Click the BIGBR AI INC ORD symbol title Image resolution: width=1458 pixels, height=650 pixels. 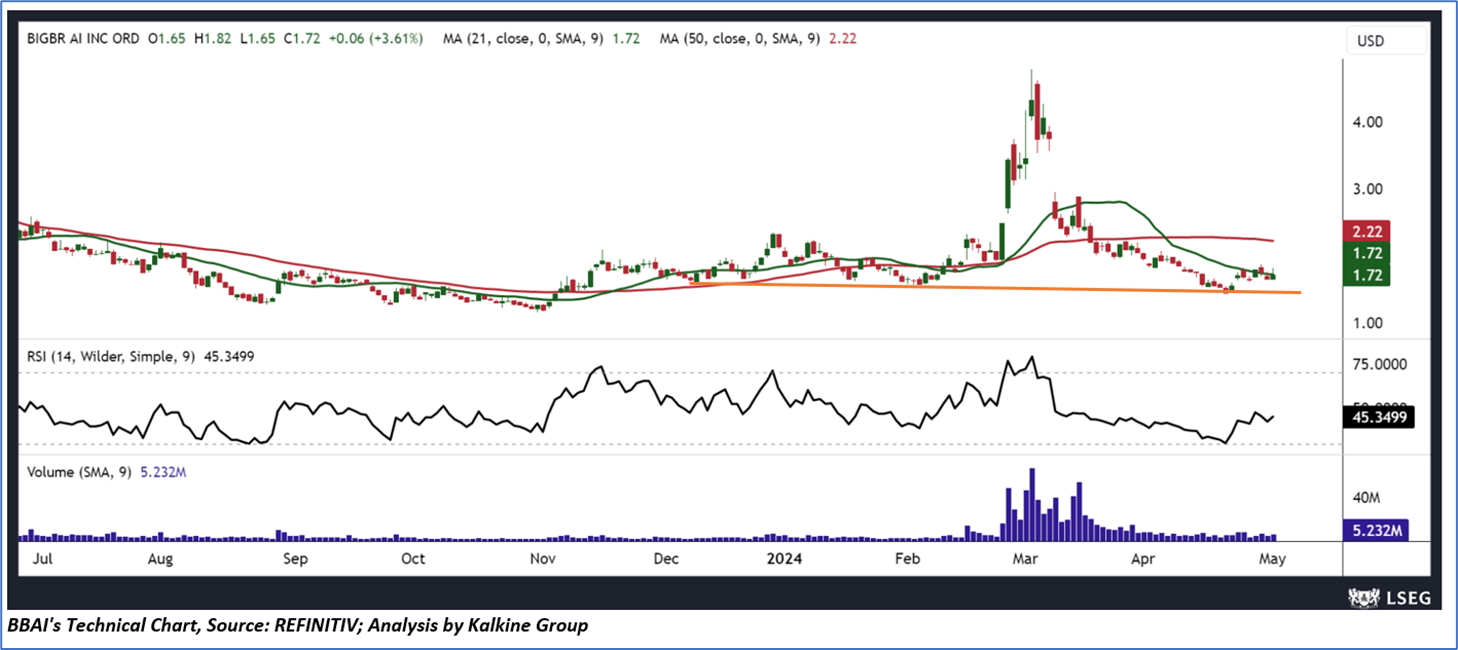click(x=82, y=39)
